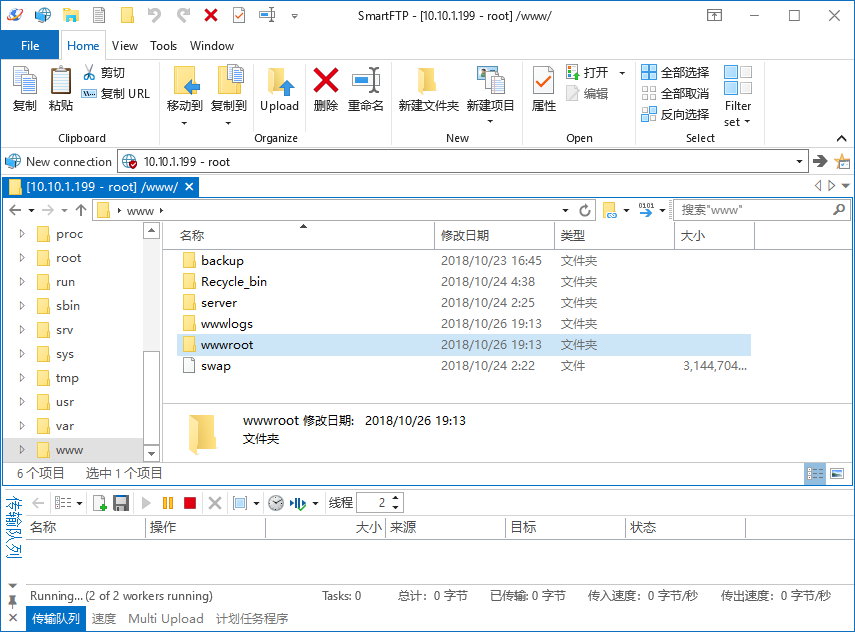
Task: Select the swap file
Action: (463, 365)
